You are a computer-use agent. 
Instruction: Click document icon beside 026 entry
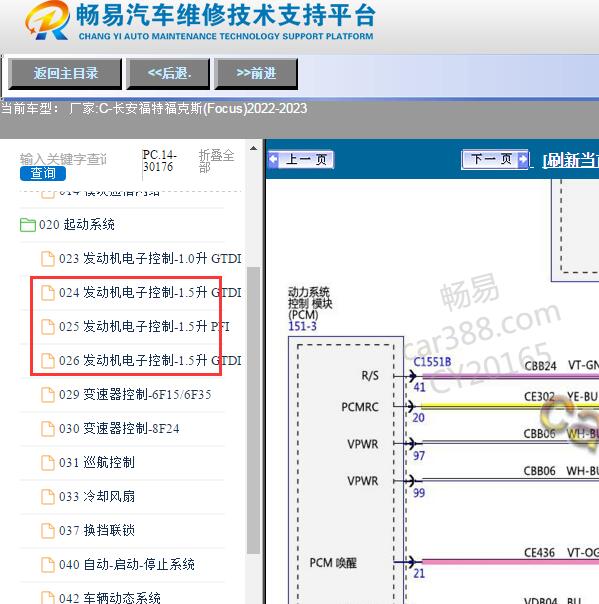click(48, 361)
